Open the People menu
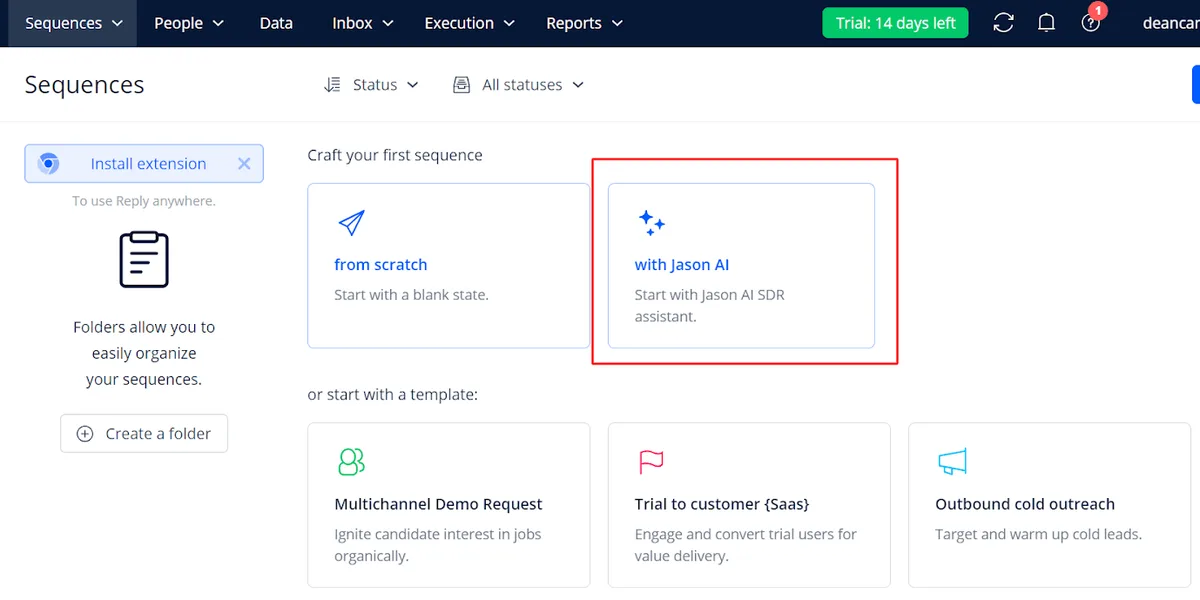Viewport: 1200px width, 600px height. pos(189,23)
